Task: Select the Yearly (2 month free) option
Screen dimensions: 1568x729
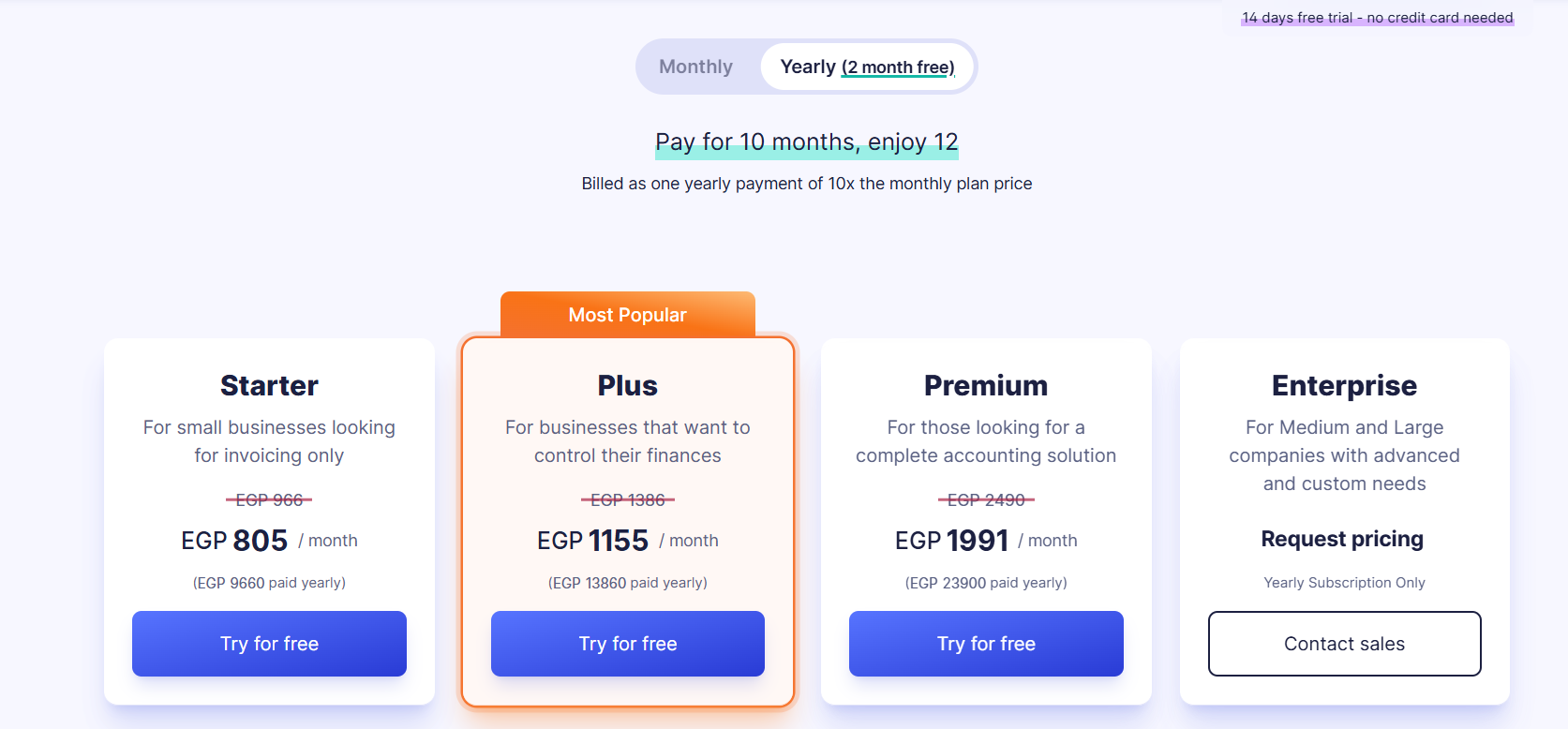Action: (867, 67)
